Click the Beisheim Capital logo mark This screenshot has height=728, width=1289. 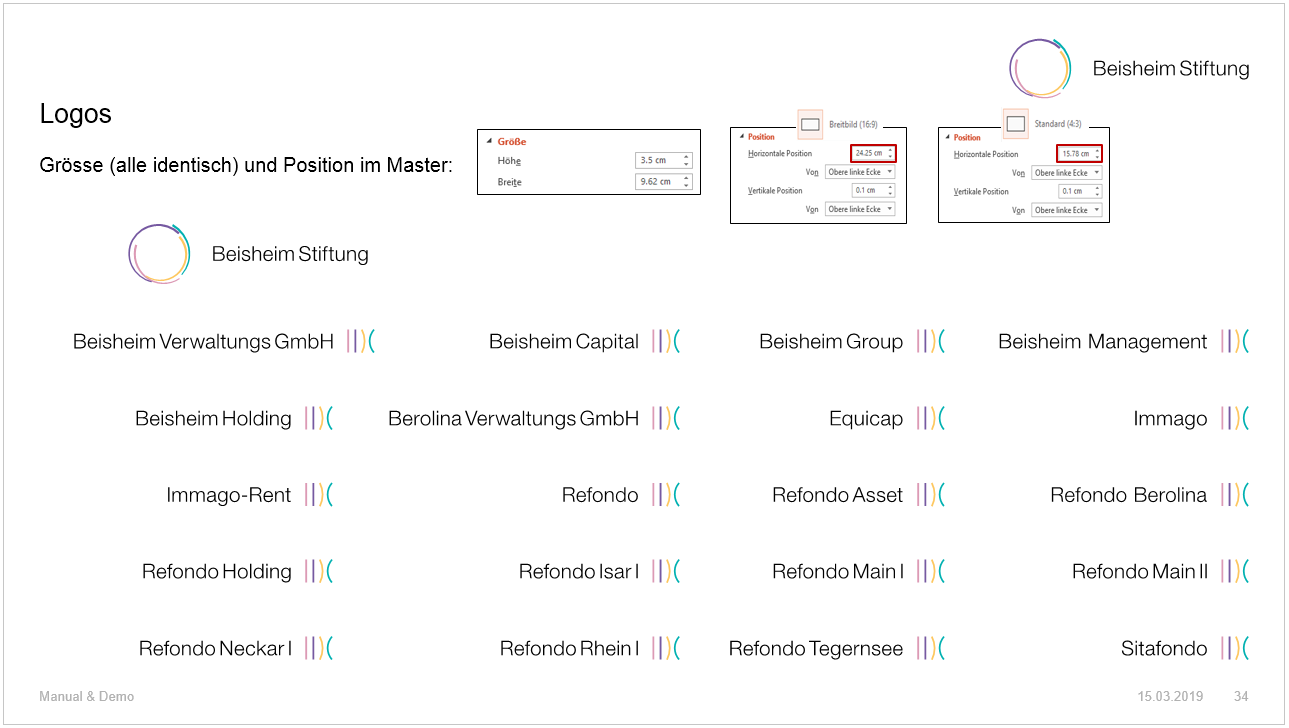tap(666, 341)
